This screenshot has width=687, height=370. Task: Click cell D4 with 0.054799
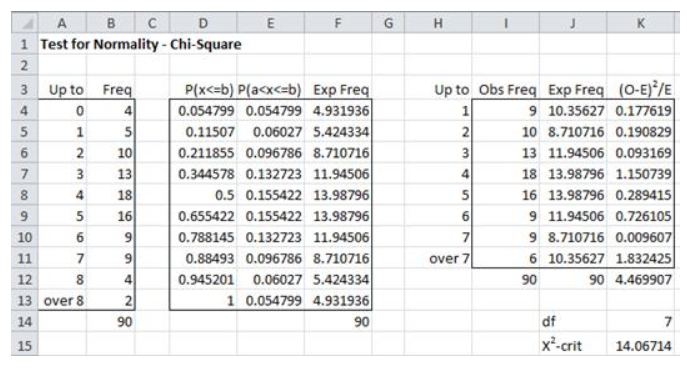point(203,110)
